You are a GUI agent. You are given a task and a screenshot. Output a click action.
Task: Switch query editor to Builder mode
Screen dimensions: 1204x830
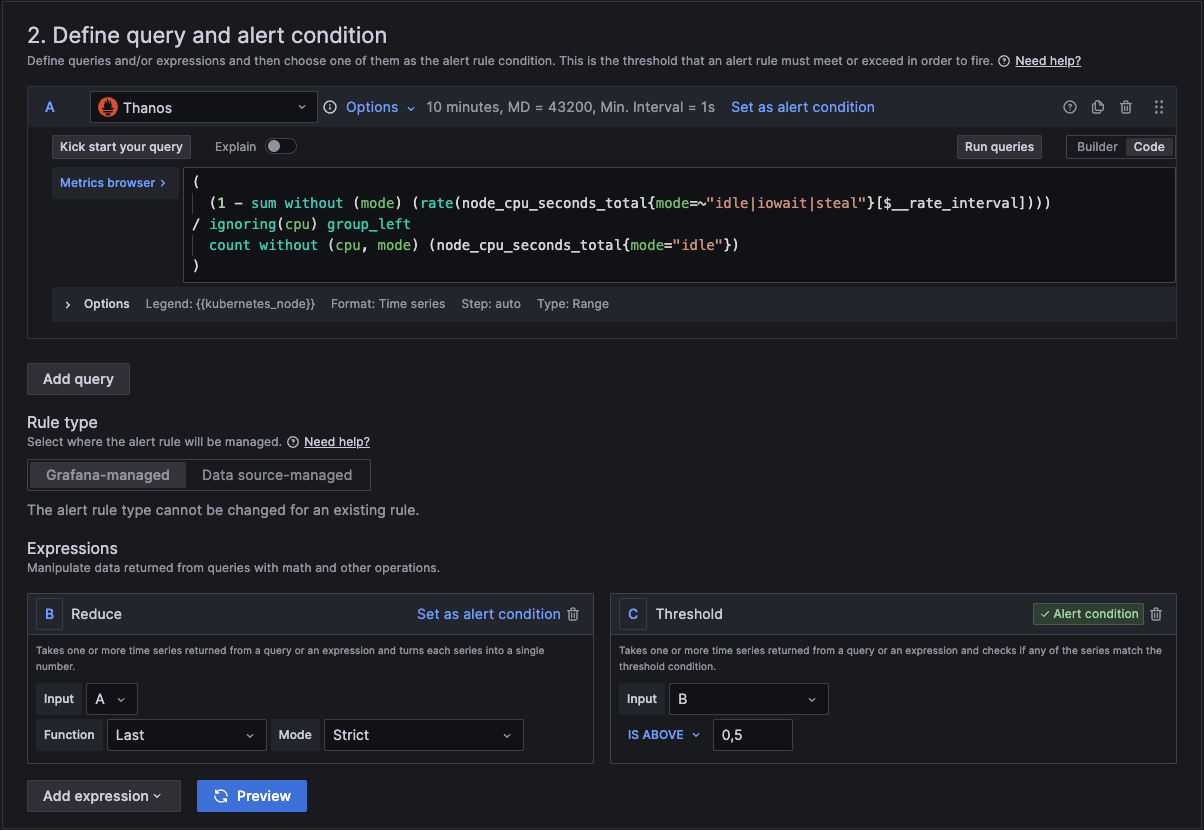1097,147
